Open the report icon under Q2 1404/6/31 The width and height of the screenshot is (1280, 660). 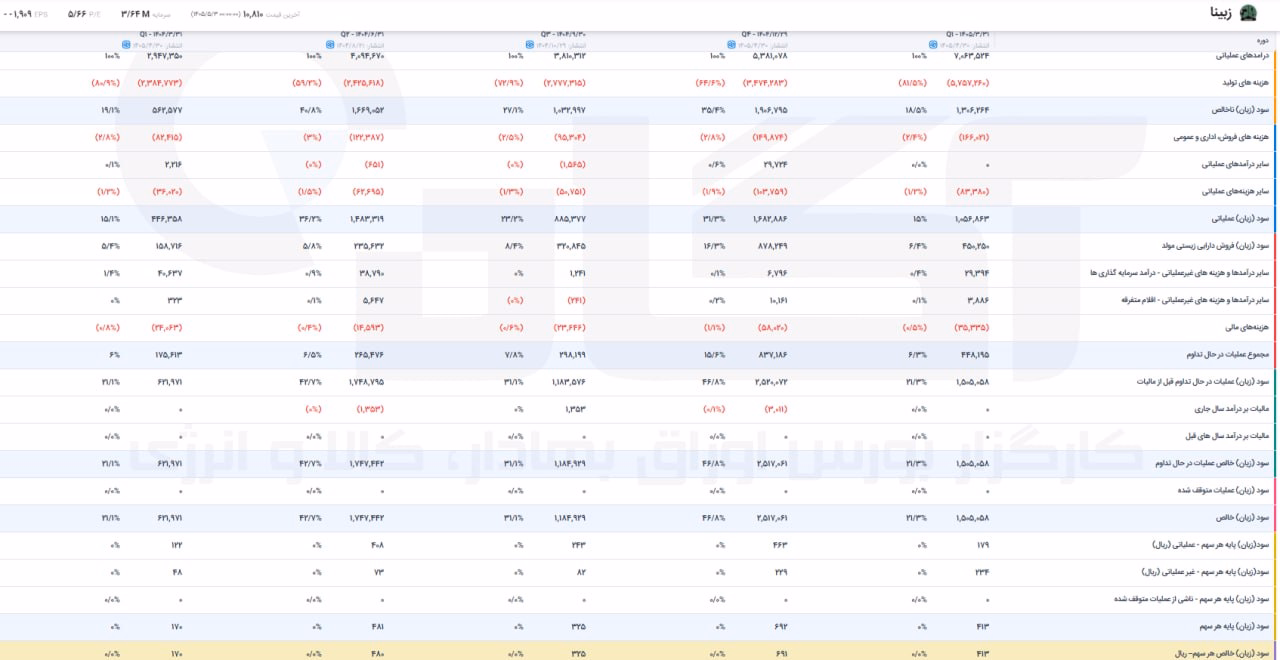click(x=328, y=44)
